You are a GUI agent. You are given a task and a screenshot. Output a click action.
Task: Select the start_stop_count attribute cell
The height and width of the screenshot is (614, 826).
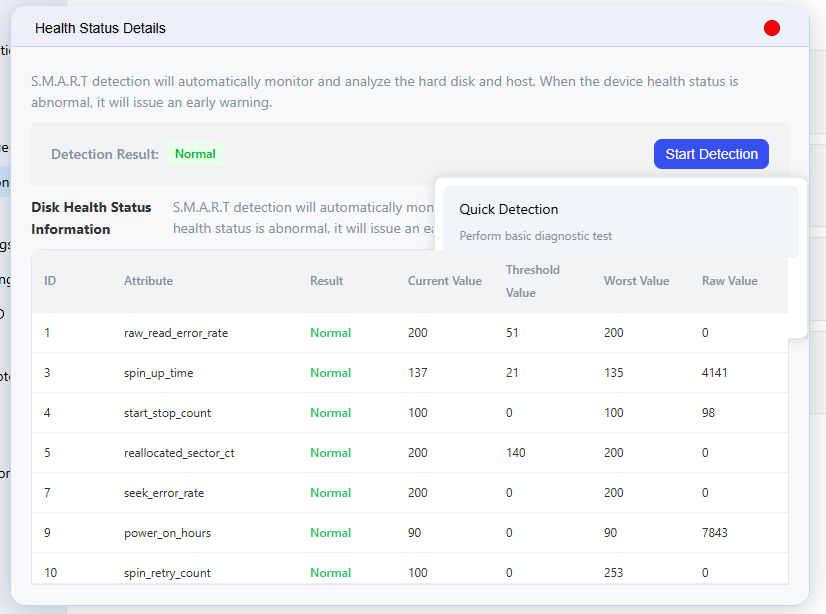click(168, 413)
